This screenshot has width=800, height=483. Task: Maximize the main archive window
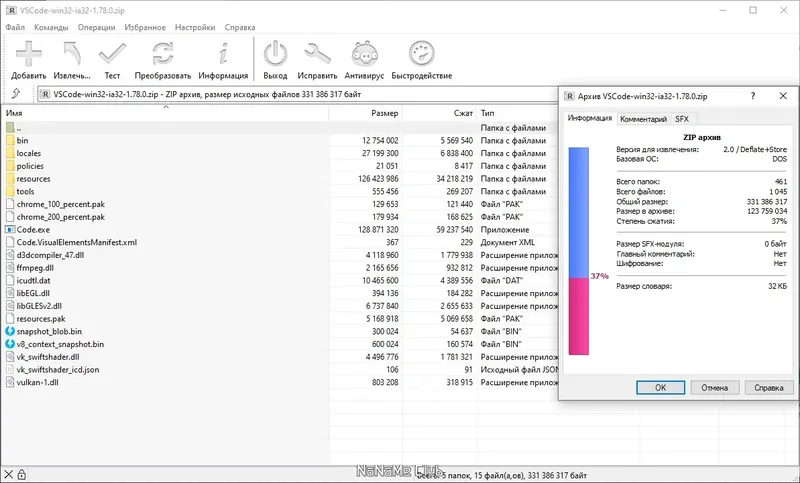(753, 10)
